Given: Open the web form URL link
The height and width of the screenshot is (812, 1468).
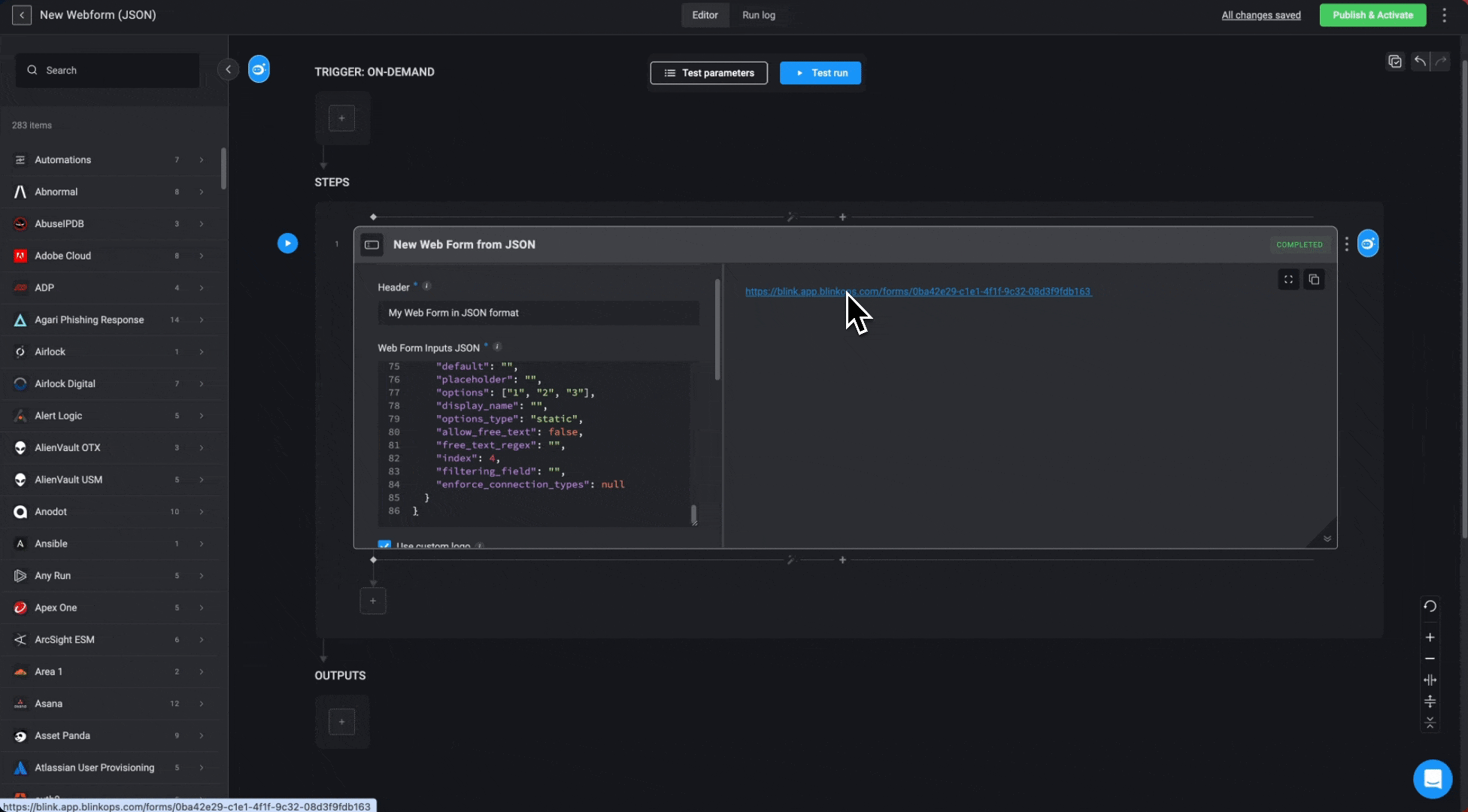Looking at the screenshot, I should coord(917,291).
